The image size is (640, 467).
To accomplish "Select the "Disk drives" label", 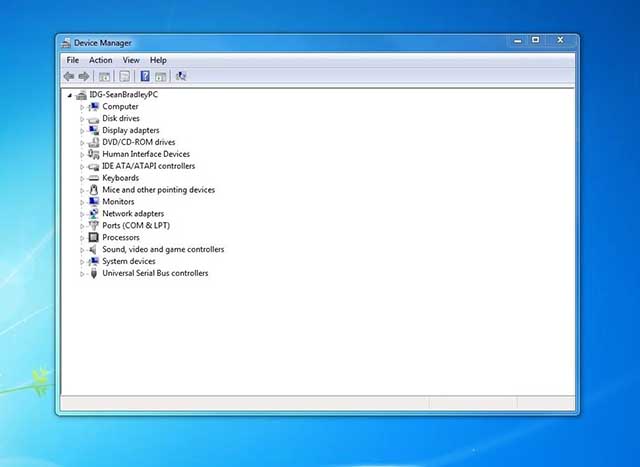I will tap(121, 118).
